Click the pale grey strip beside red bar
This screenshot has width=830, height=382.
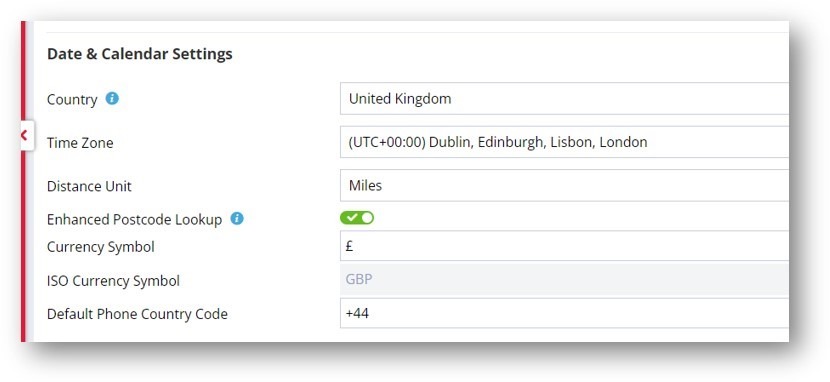point(30,238)
